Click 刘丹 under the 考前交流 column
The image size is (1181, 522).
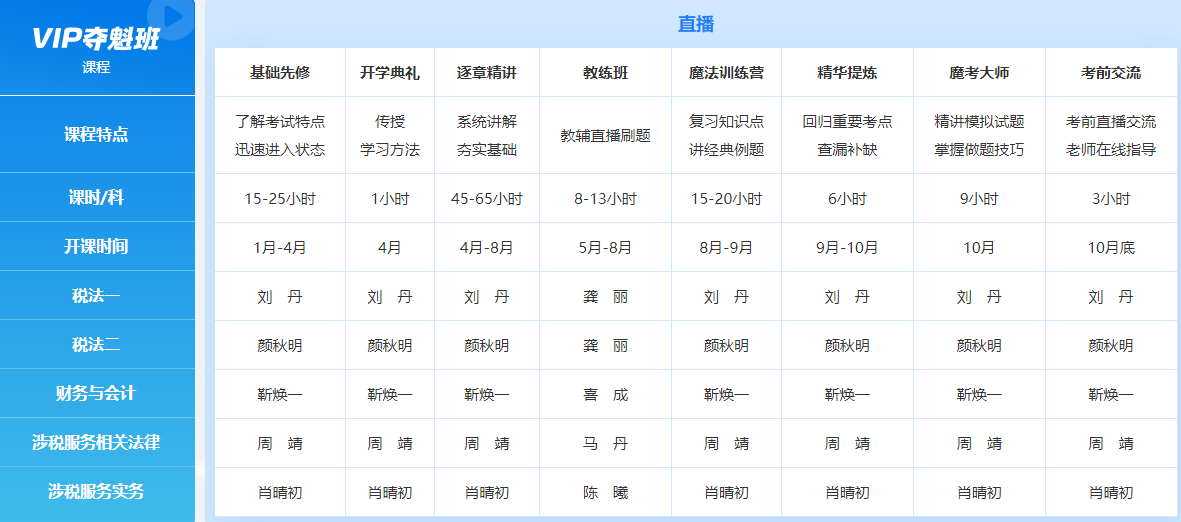point(1111,297)
